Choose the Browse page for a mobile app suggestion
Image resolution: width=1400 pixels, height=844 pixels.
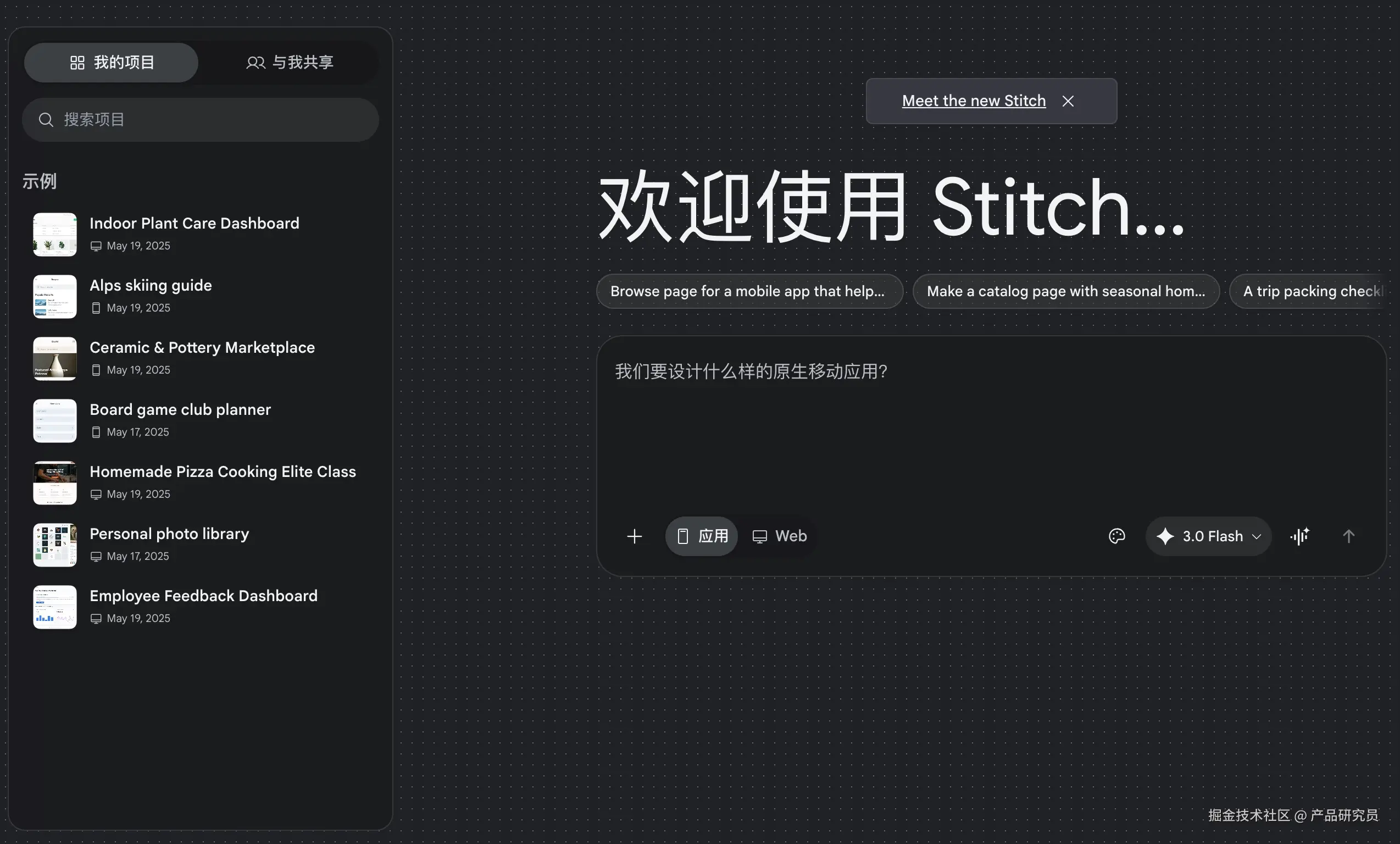(749, 291)
